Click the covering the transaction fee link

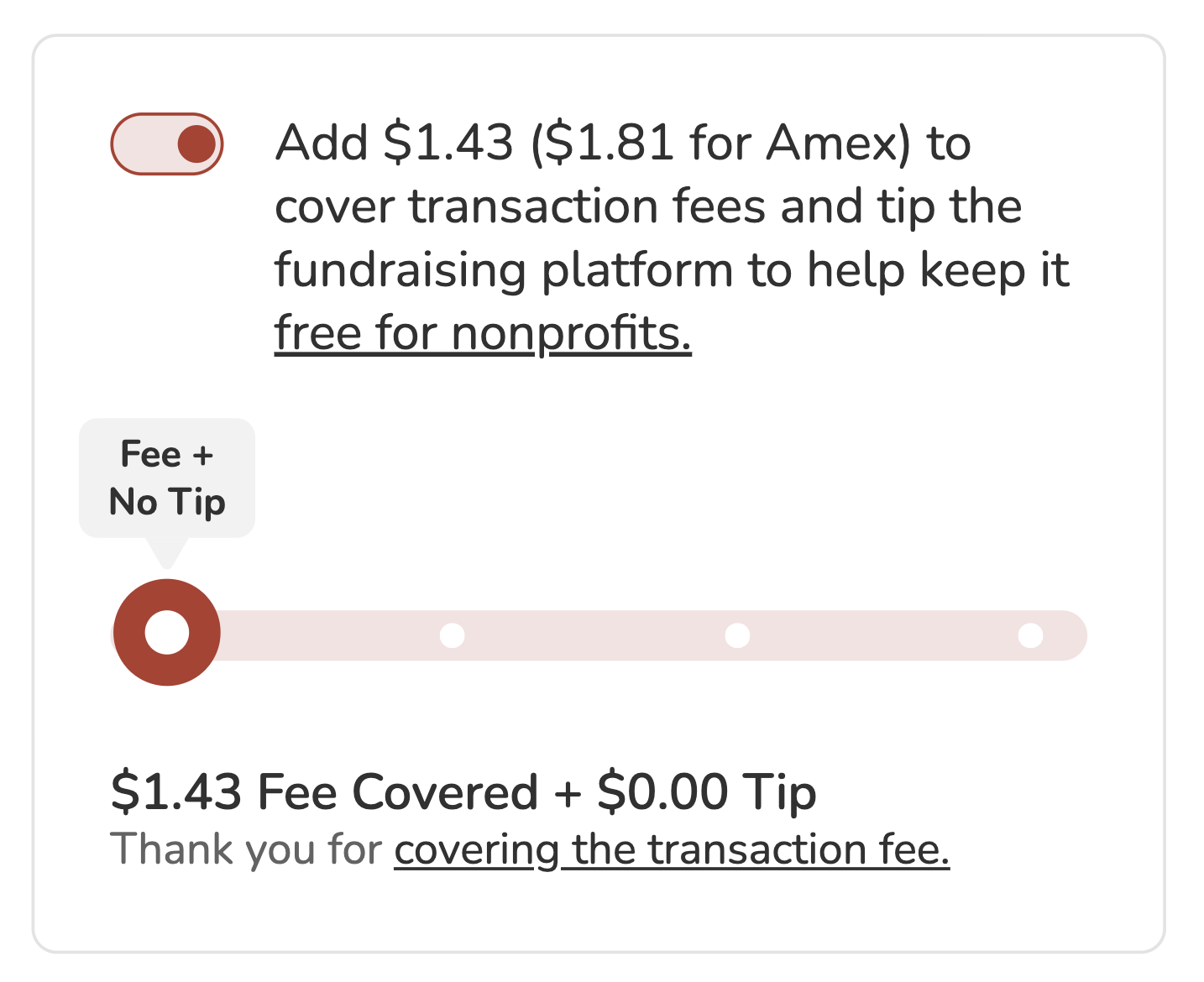point(672,849)
